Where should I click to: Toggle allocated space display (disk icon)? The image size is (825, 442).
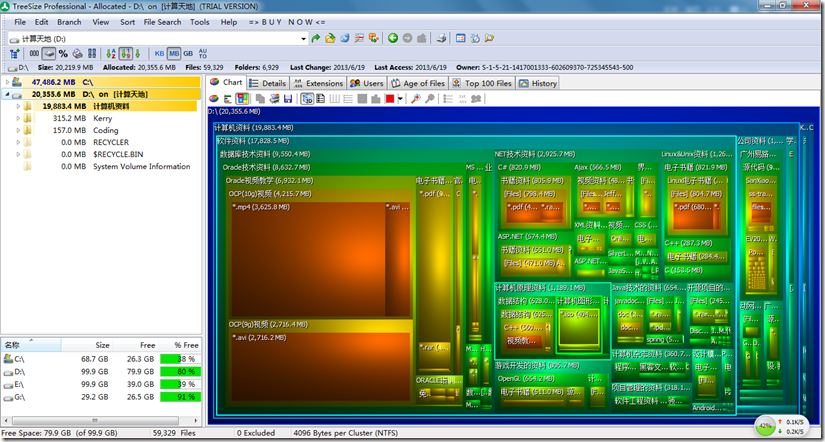coord(49,53)
